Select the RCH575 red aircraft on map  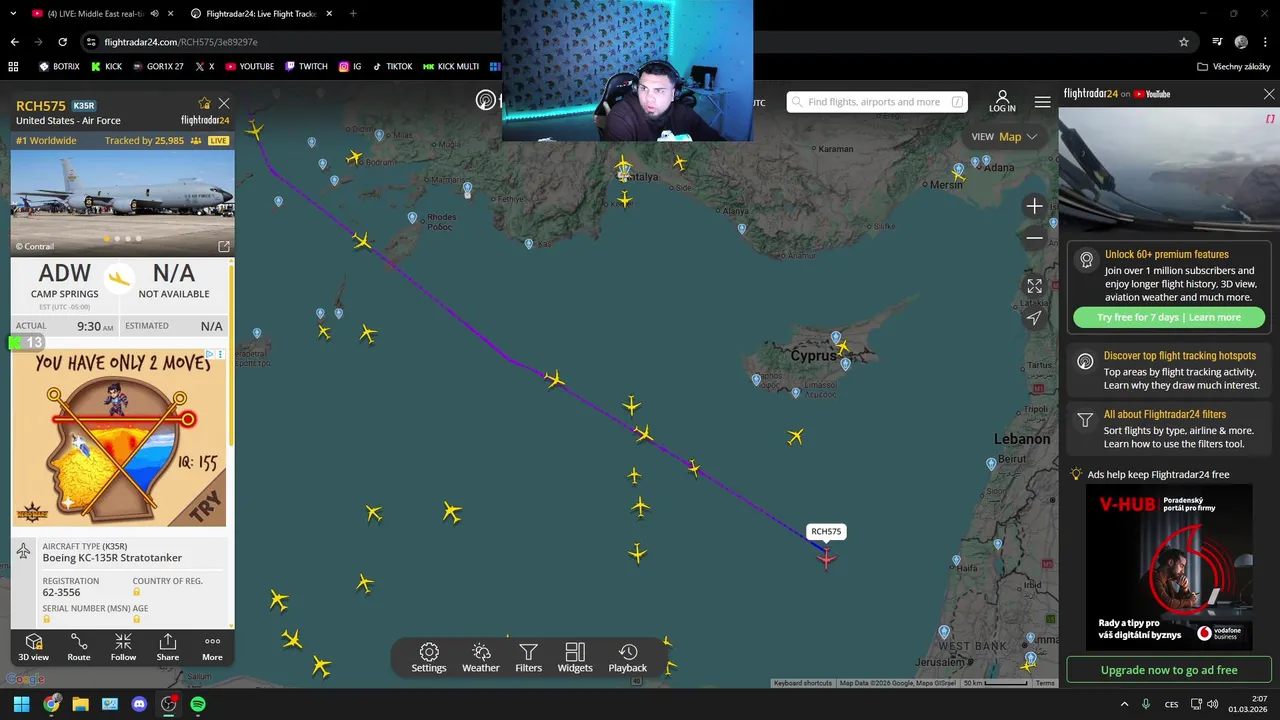click(826, 558)
